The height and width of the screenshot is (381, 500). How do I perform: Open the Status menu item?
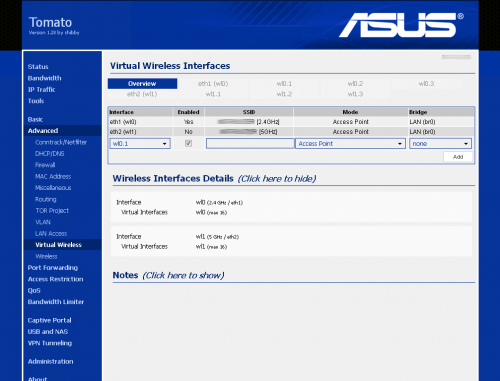(x=38, y=67)
